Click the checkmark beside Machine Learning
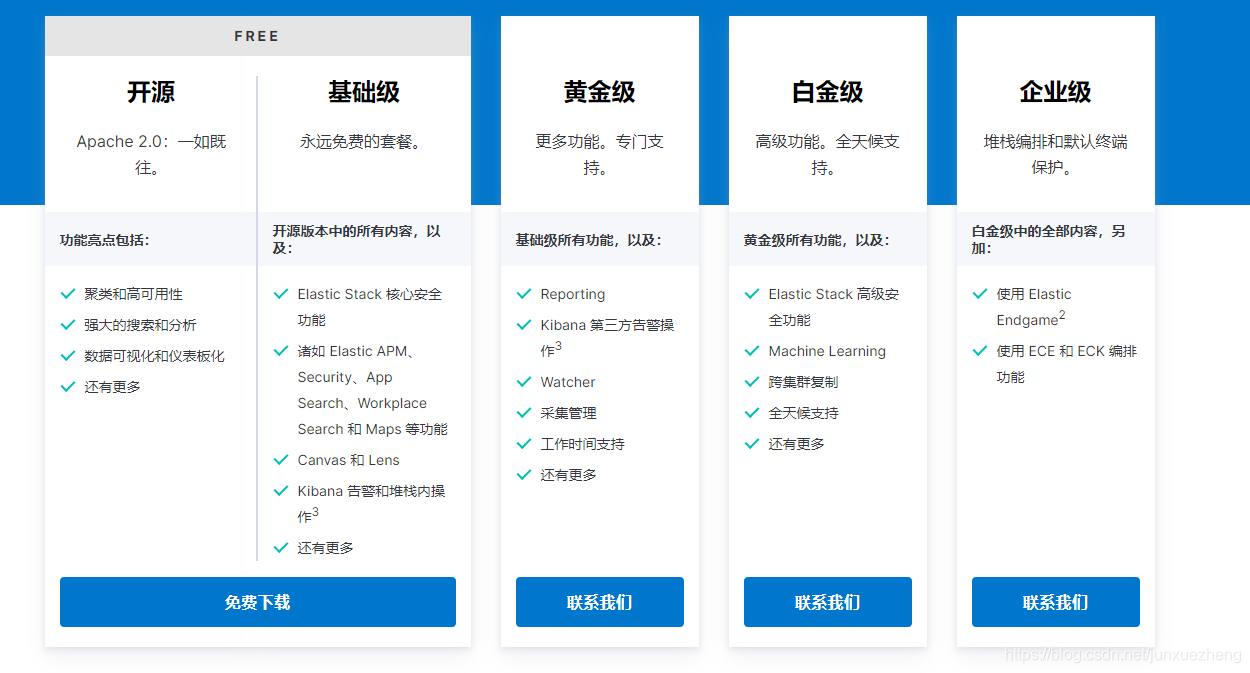 [752, 351]
